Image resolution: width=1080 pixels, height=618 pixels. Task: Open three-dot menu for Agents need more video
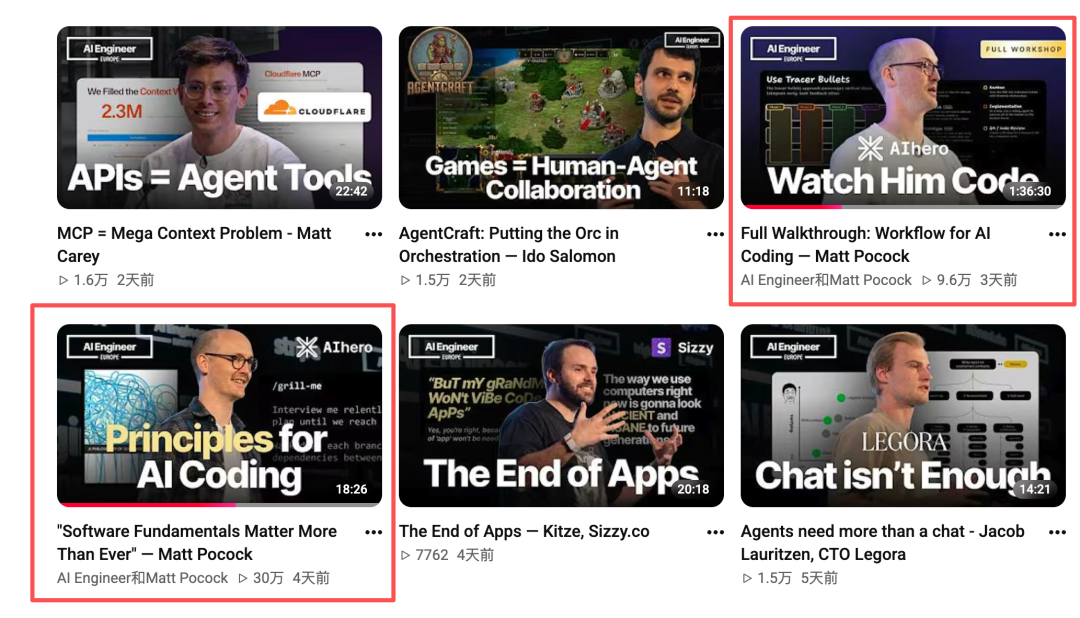click(1057, 532)
